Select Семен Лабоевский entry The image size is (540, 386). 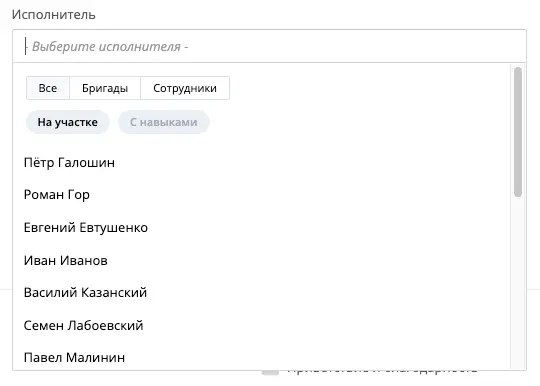coord(262,325)
